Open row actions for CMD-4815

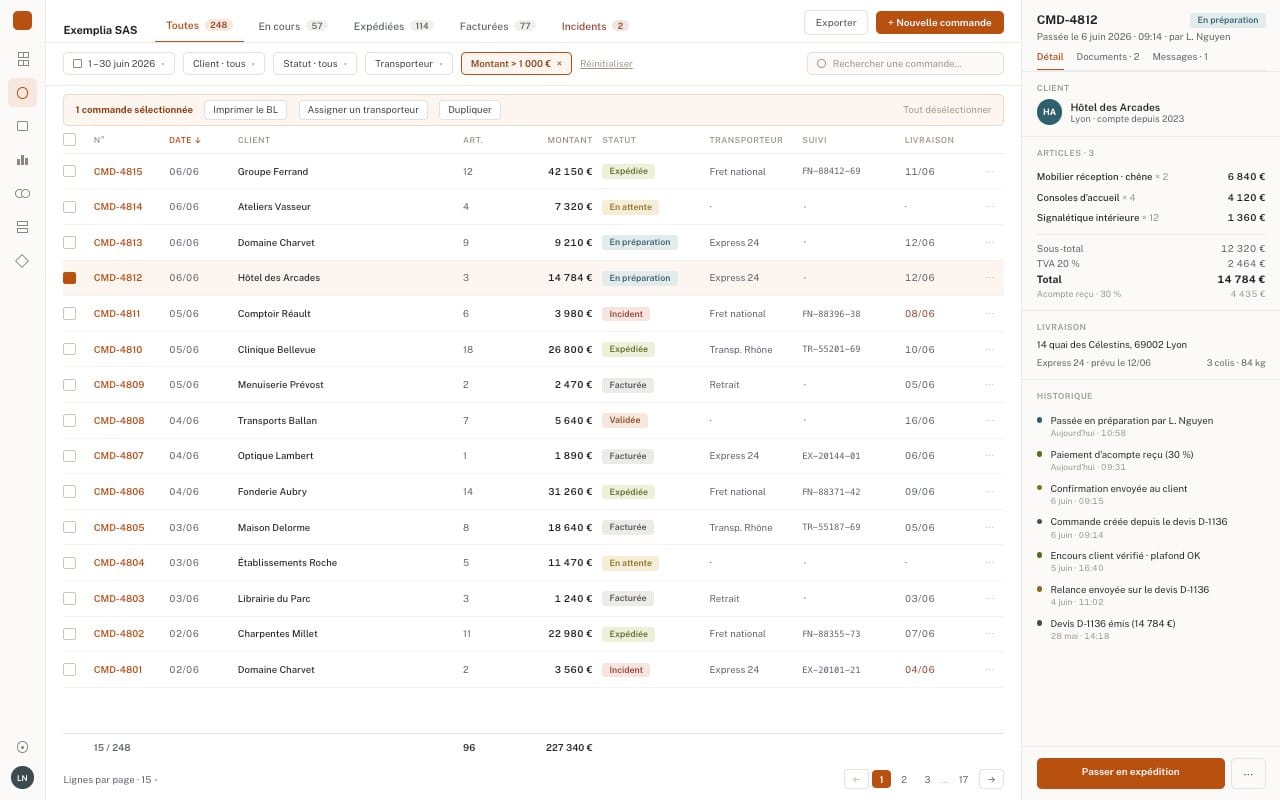990,172
